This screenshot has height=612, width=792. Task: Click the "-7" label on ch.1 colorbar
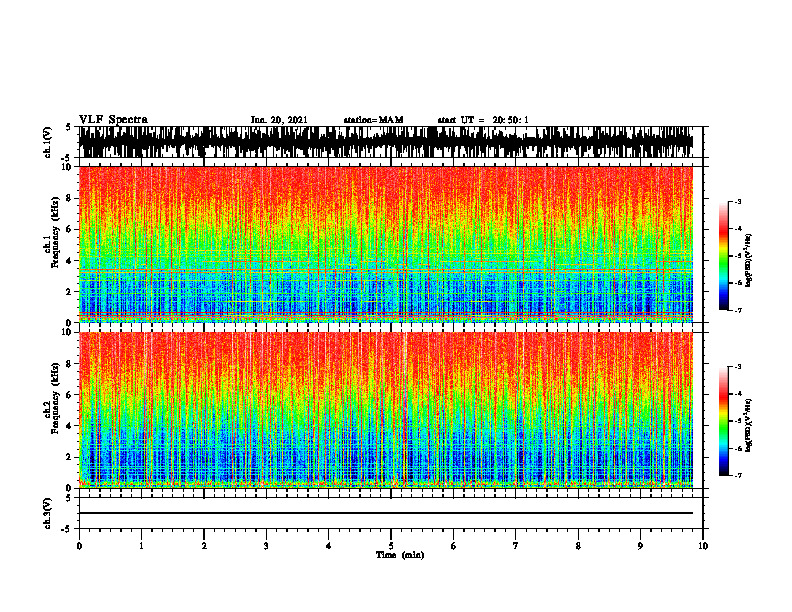point(738,310)
